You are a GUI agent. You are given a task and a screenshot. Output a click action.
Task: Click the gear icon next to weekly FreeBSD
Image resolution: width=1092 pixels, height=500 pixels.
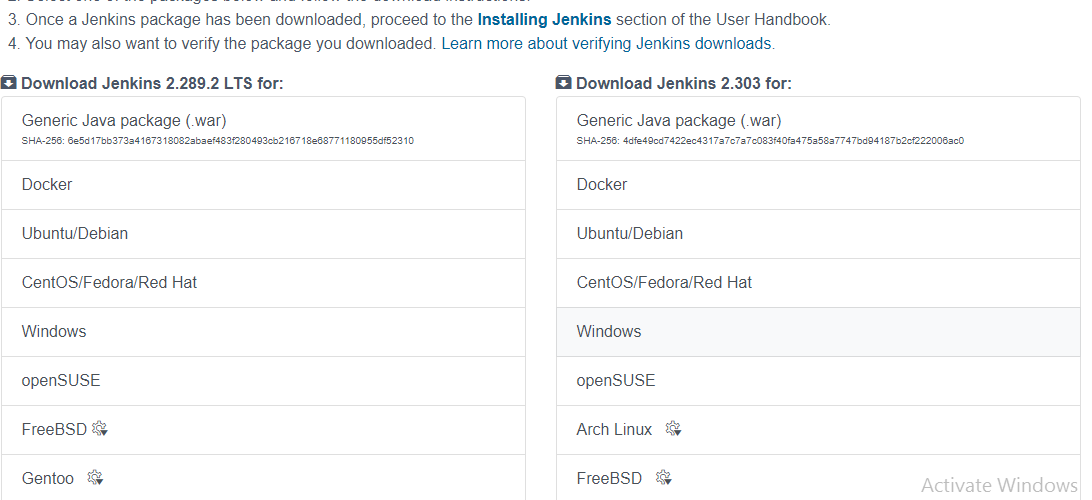(664, 478)
